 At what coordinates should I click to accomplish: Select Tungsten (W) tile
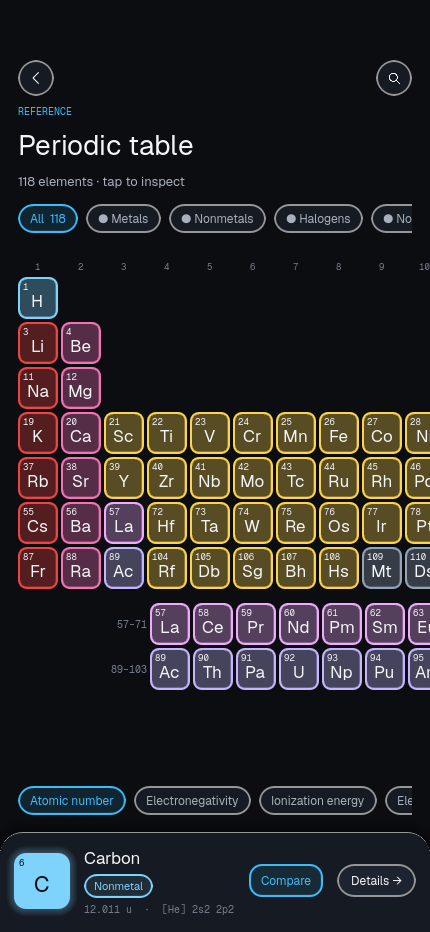[253, 523]
